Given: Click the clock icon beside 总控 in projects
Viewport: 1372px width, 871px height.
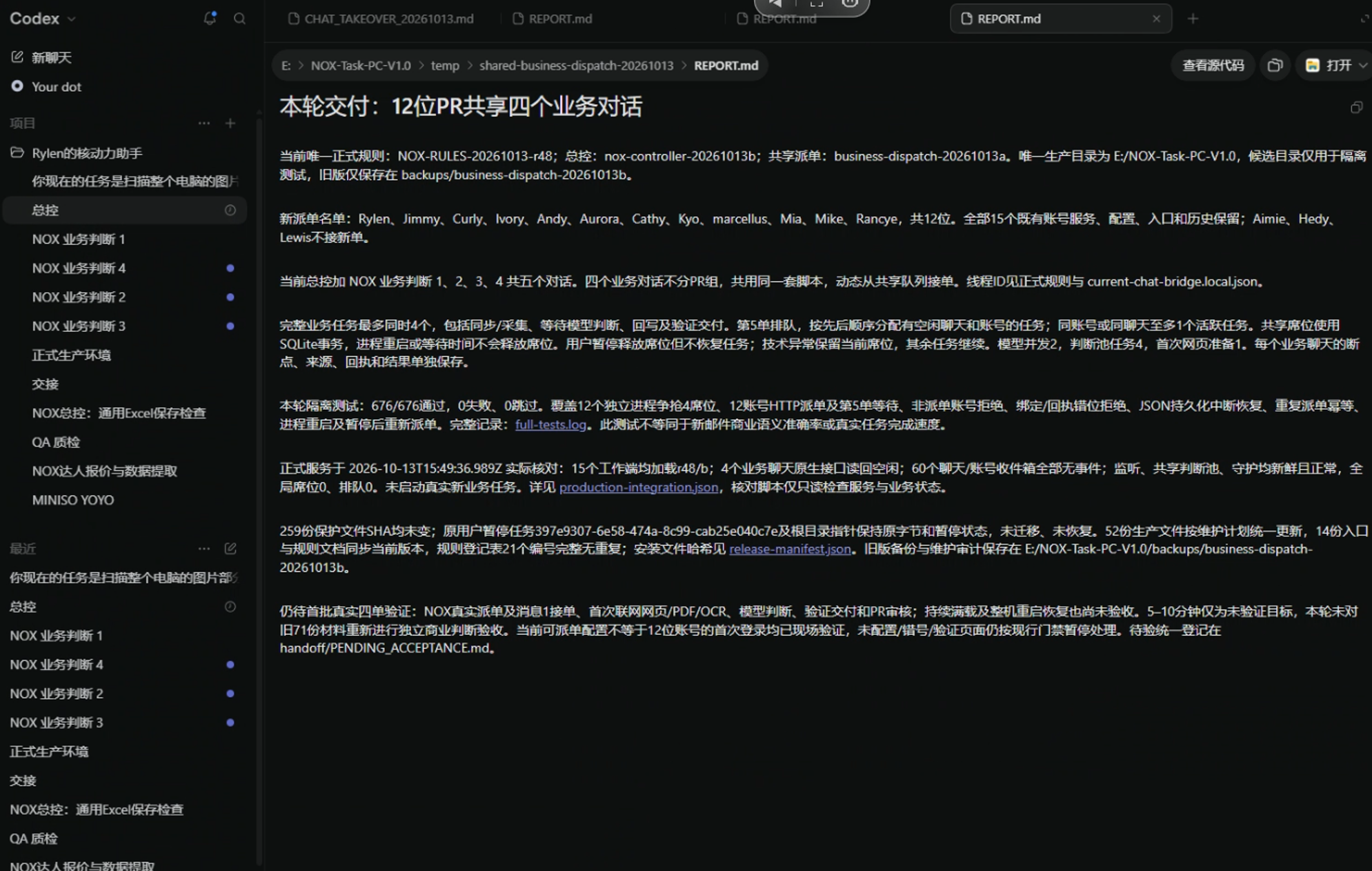Looking at the screenshot, I should (x=230, y=210).
